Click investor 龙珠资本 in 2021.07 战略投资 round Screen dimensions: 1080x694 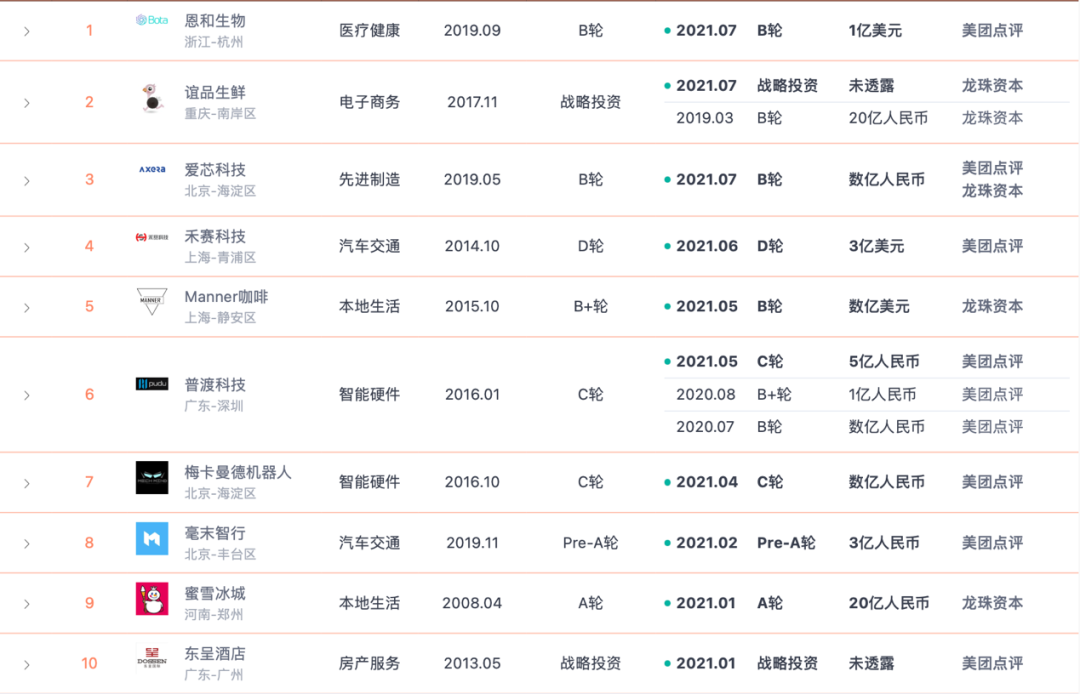click(x=993, y=85)
